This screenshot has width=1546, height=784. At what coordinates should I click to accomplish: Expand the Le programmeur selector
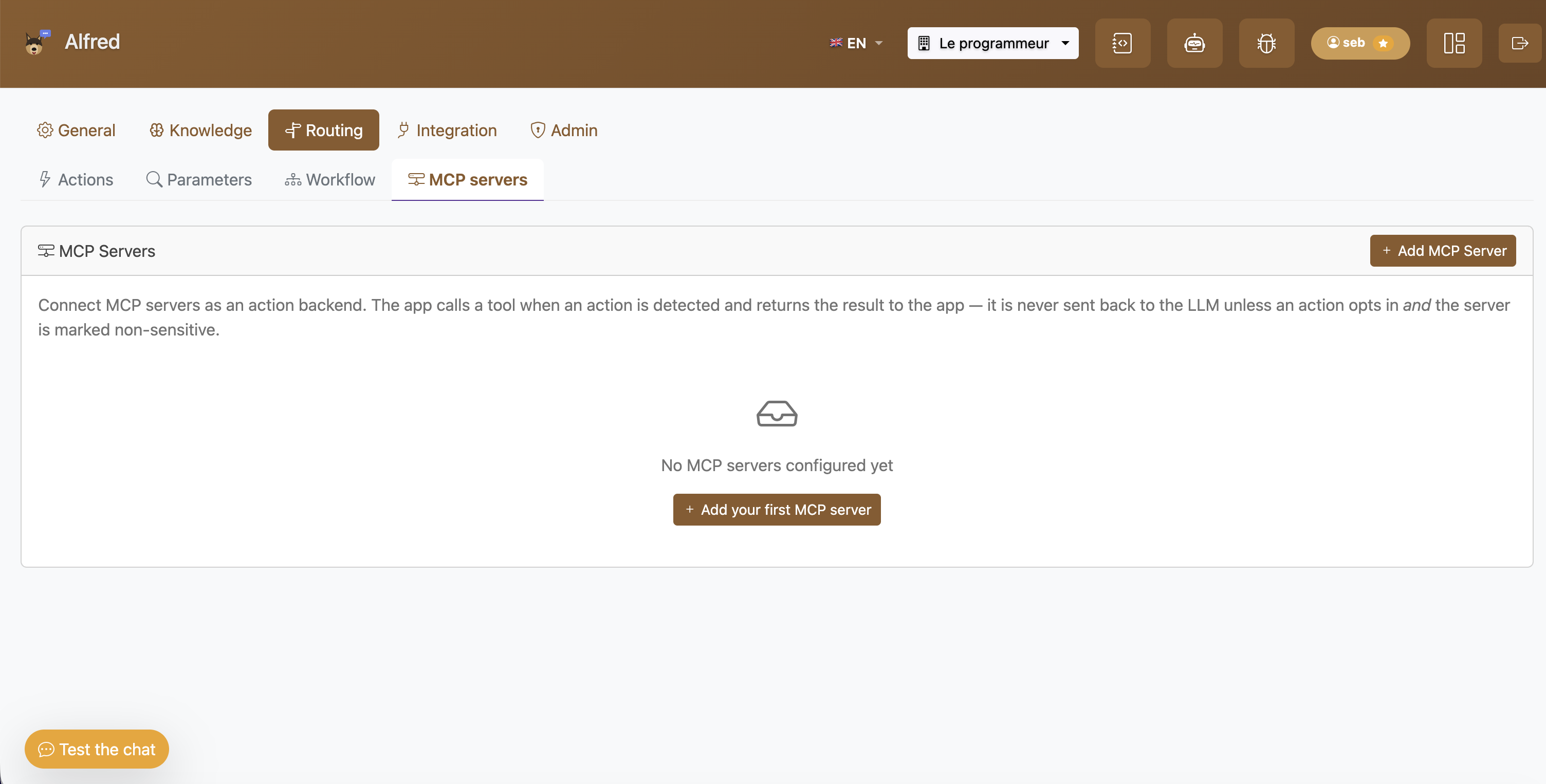coord(992,43)
